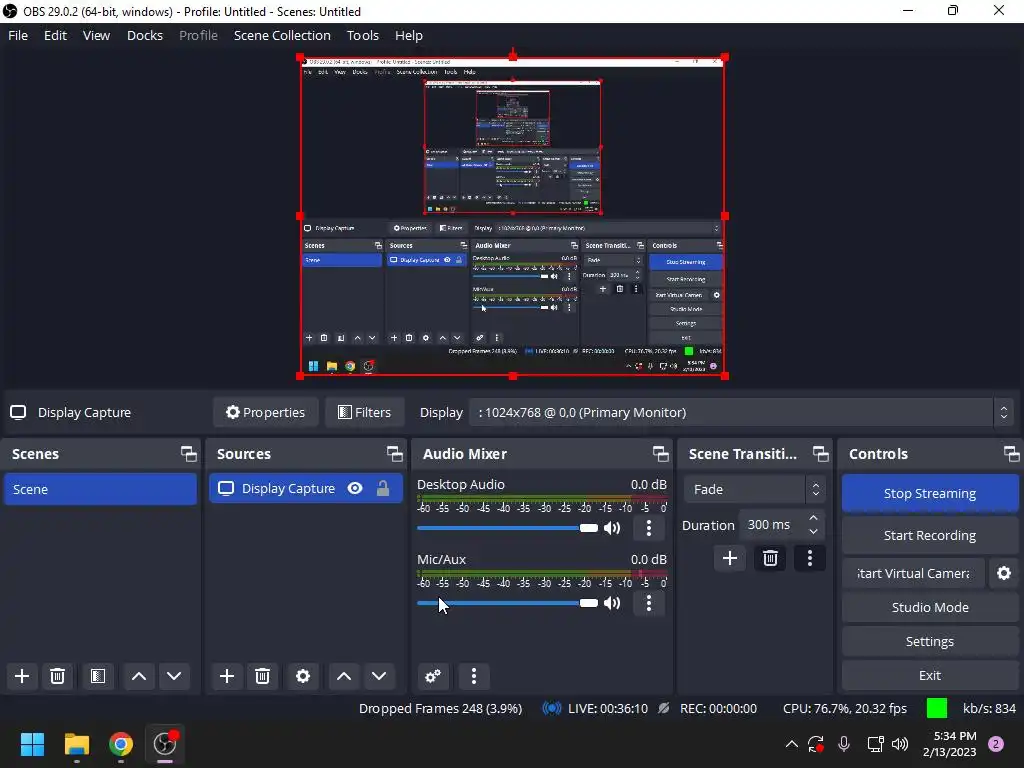This screenshot has width=1024, height=768.
Task: Click Stop Streaming button
Action: [x=930, y=493]
